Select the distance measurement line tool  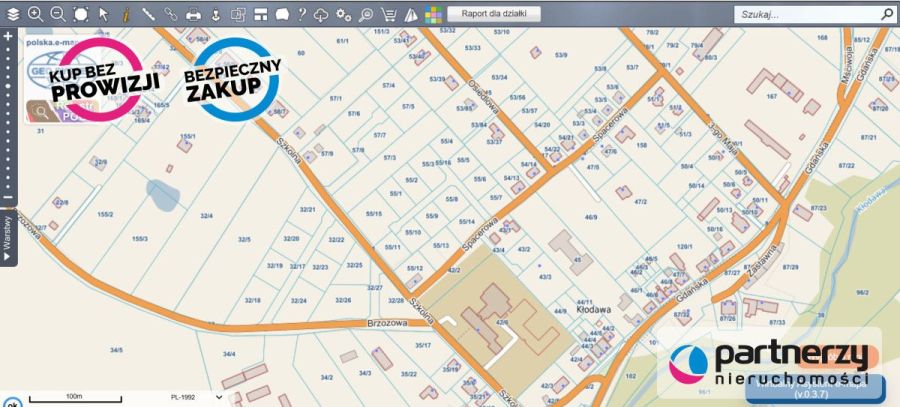pyautogui.click(x=148, y=14)
